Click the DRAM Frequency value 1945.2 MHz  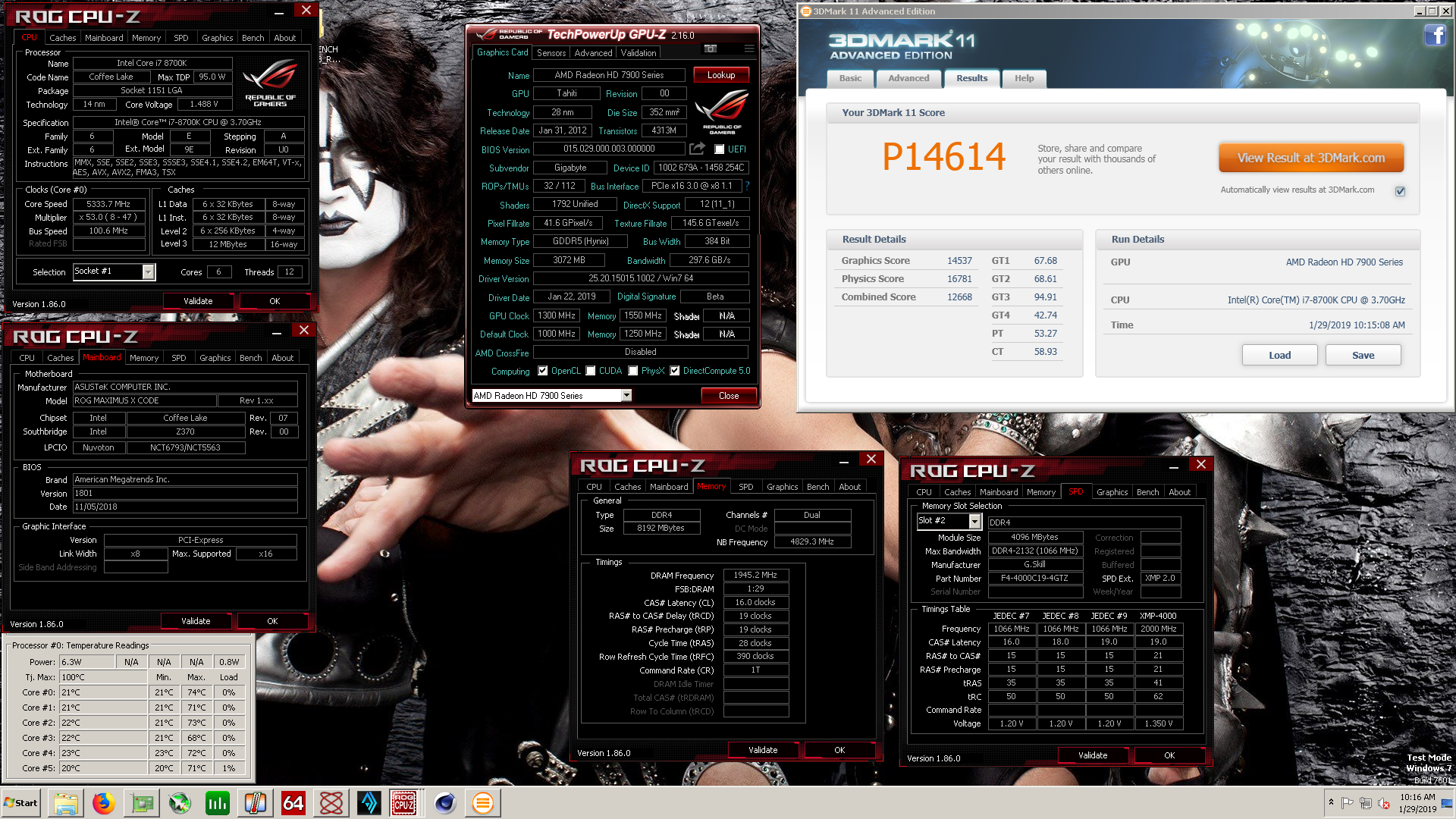point(755,575)
